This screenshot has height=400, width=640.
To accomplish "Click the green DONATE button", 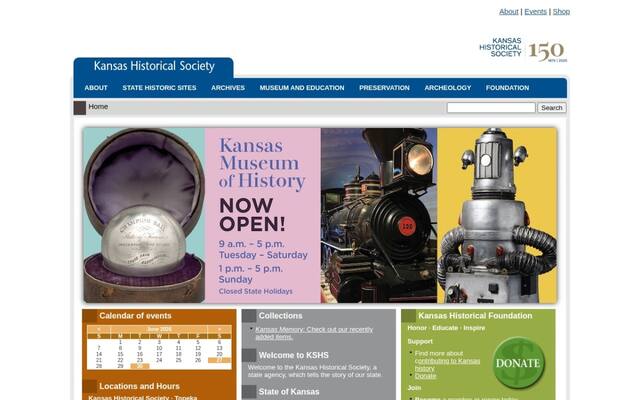I will [518, 362].
